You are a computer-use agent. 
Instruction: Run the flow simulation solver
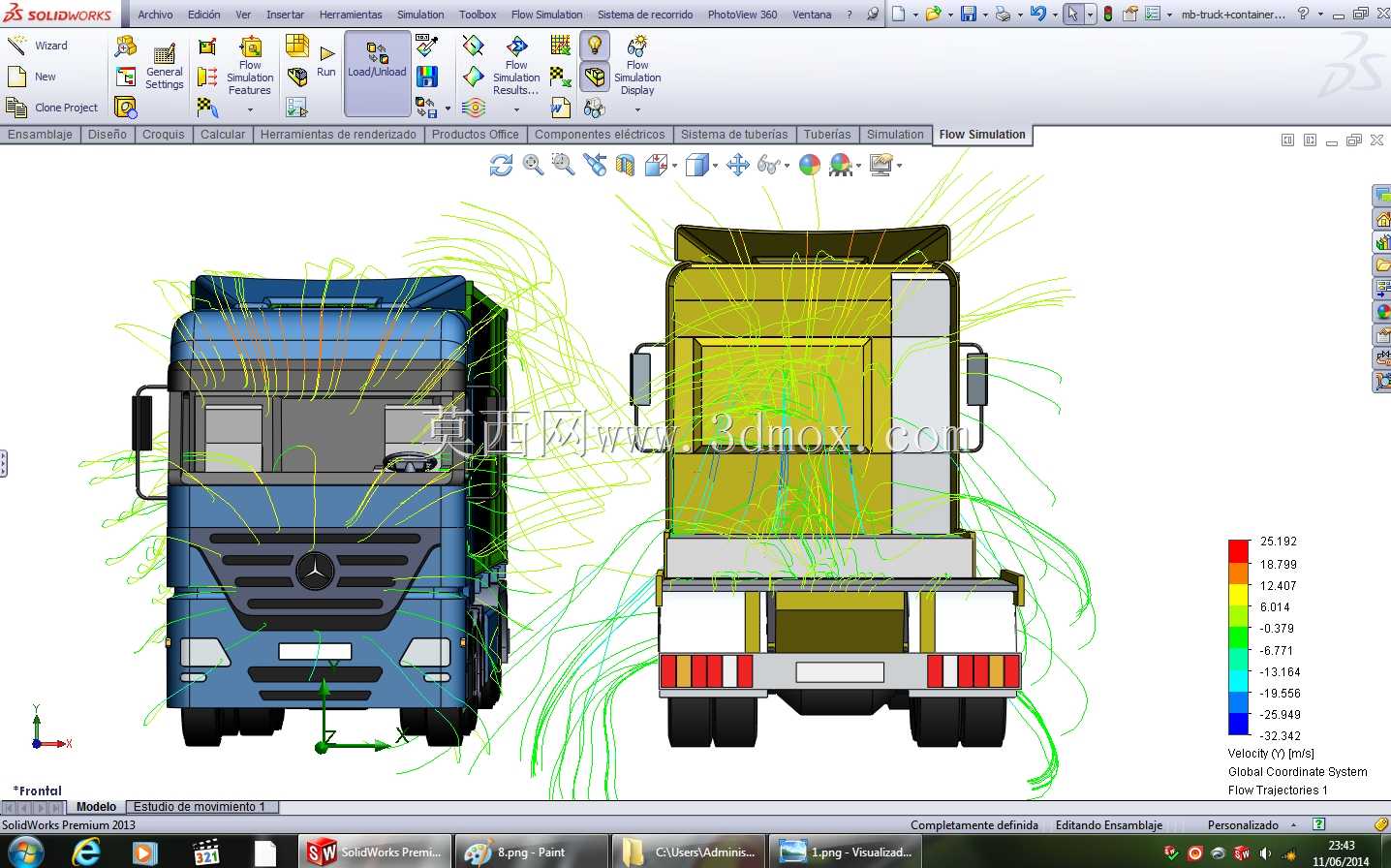tap(326, 60)
